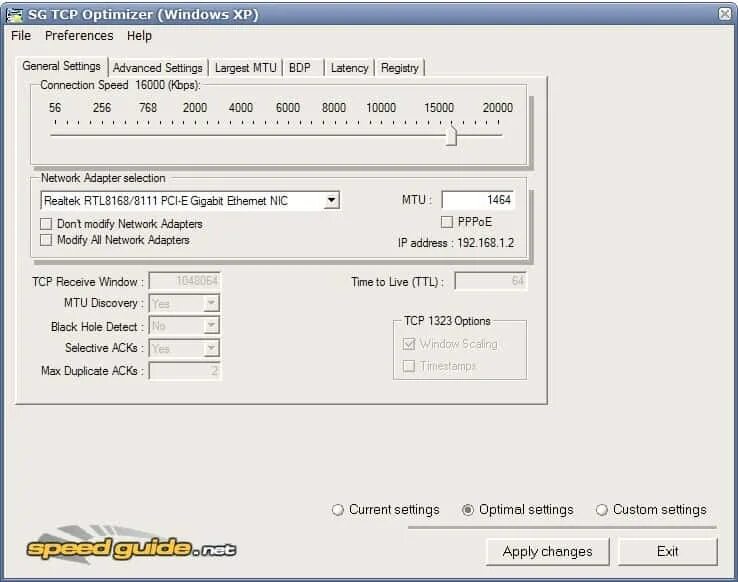Open the File menu
Image resolution: width=738 pixels, height=582 pixels.
point(21,36)
